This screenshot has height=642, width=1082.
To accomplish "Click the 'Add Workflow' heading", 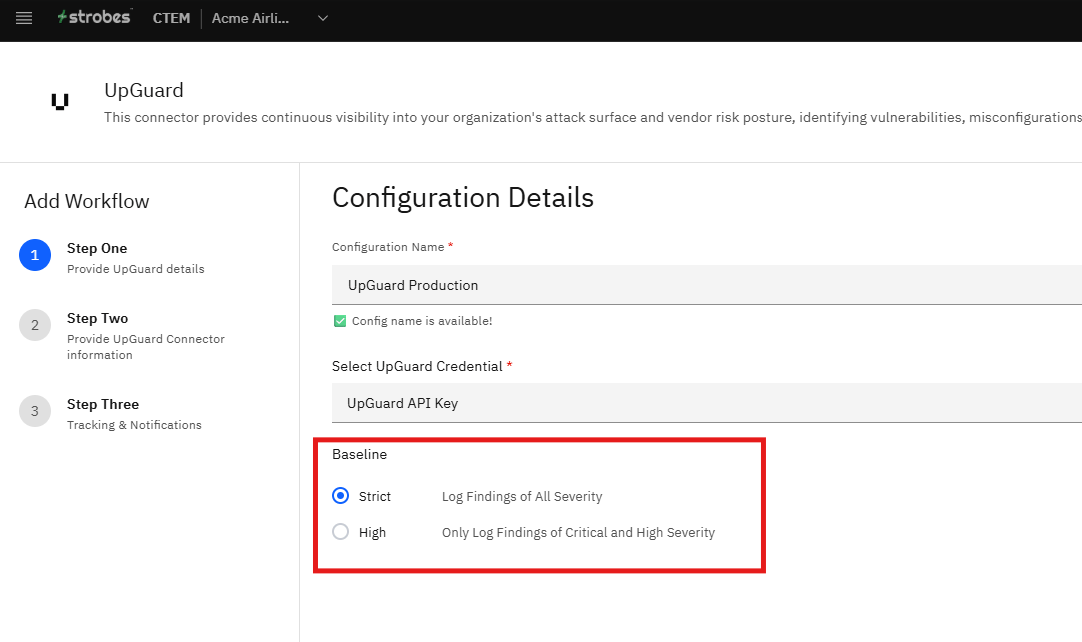I will (x=87, y=202).
